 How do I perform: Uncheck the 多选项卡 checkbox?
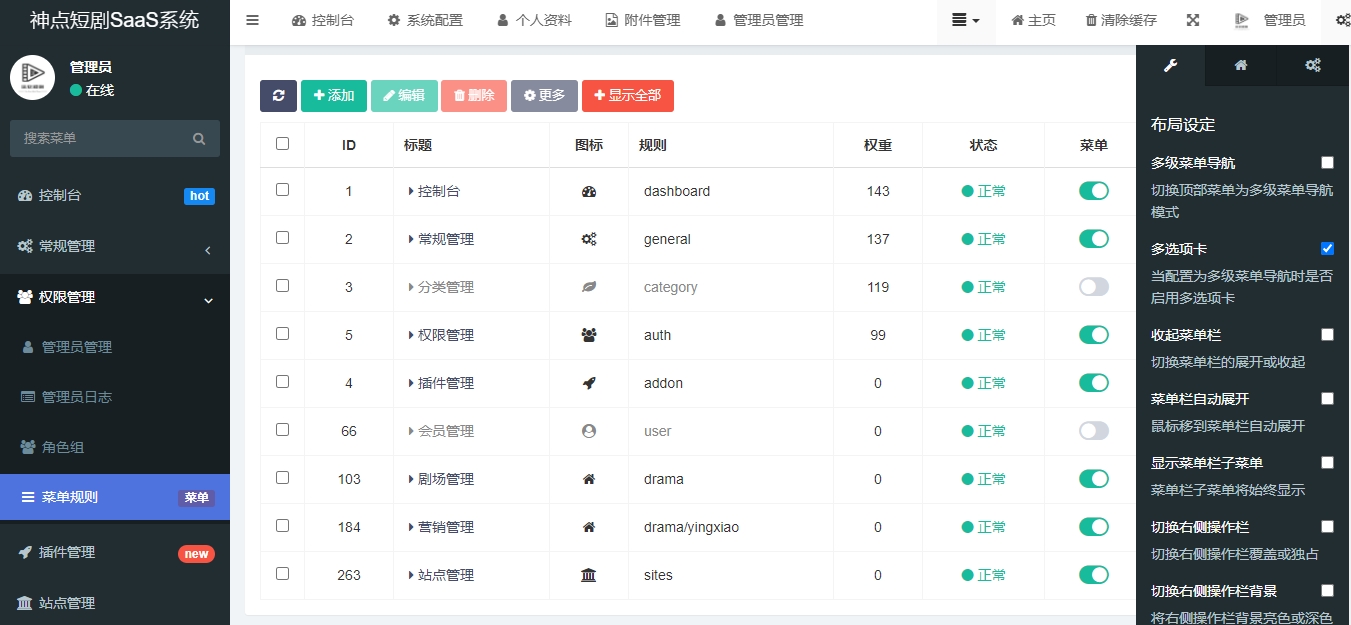pyautogui.click(x=1327, y=248)
